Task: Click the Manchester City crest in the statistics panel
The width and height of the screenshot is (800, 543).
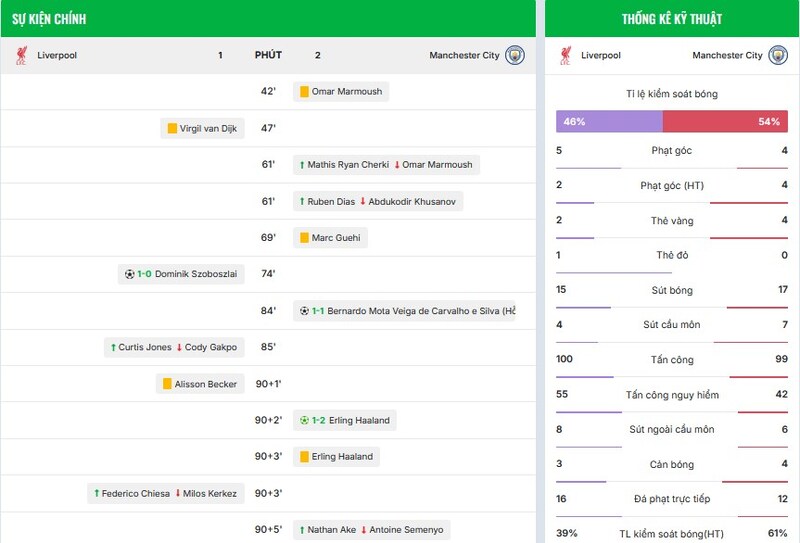Action: tap(778, 55)
